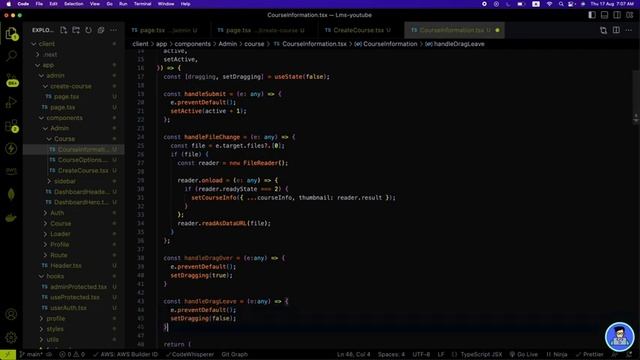
Task: Open errors and warnings count in status bar
Action: click(72, 354)
